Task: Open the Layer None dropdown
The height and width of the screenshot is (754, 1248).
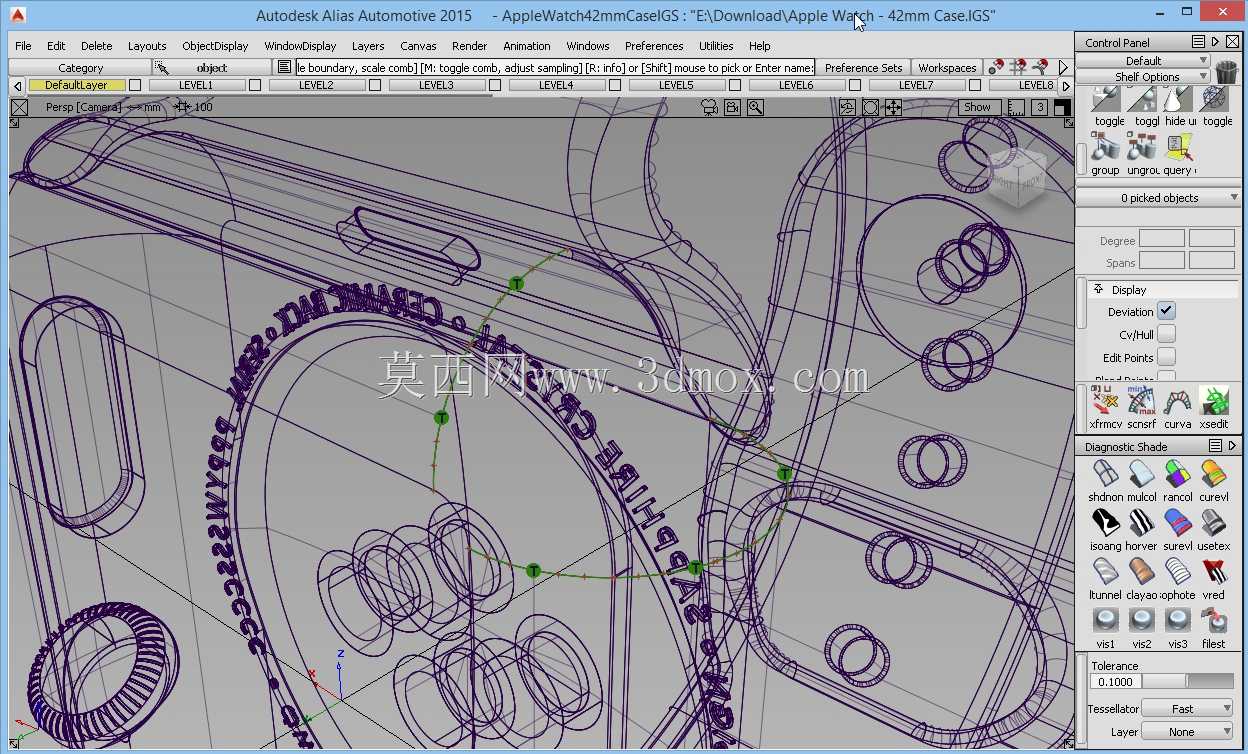Action: coord(1187,732)
